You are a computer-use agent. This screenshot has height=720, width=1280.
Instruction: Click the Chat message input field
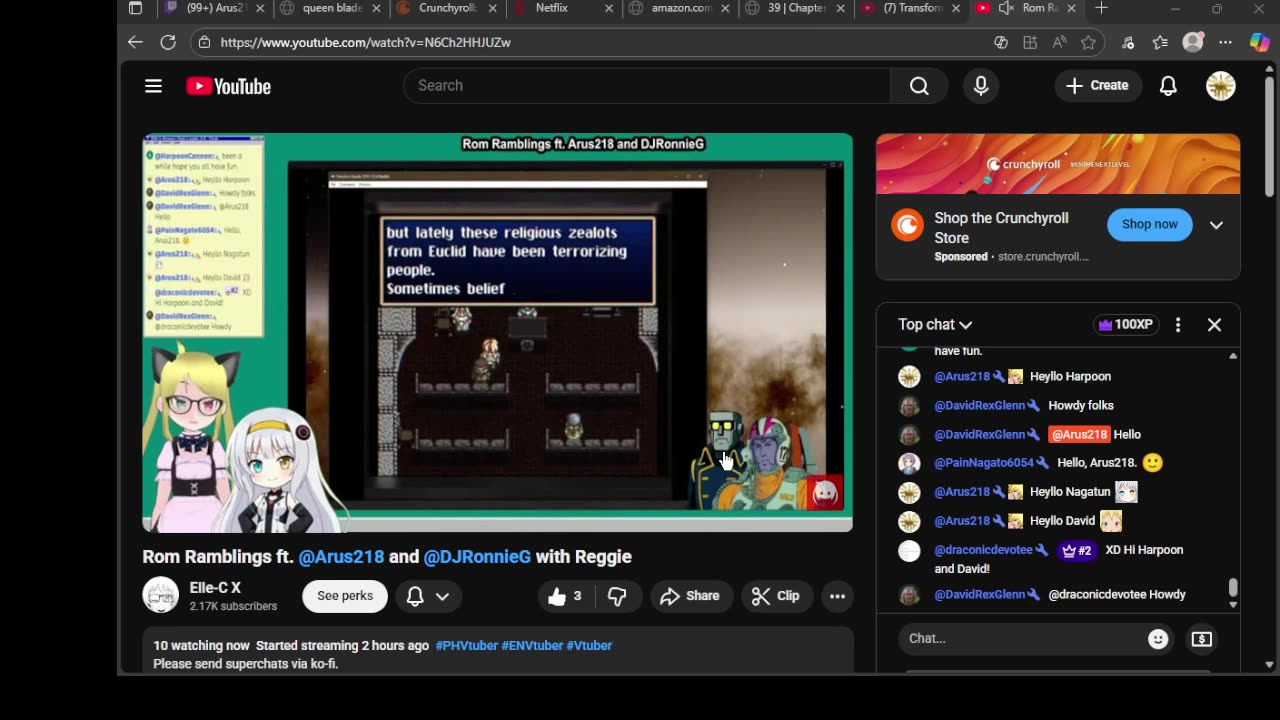click(x=1021, y=639)
